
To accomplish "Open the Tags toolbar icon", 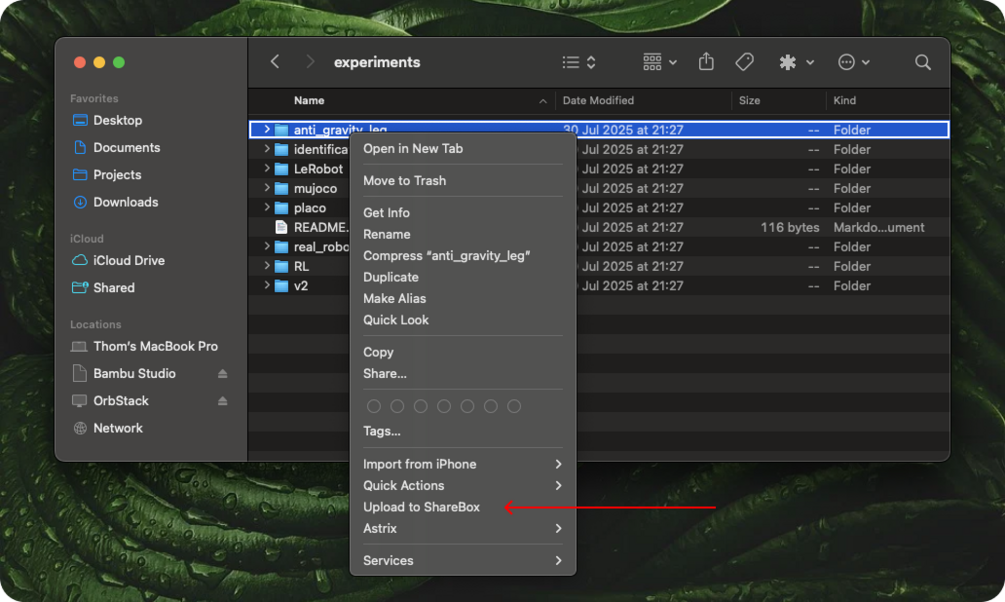I will [x=744, y=62].
